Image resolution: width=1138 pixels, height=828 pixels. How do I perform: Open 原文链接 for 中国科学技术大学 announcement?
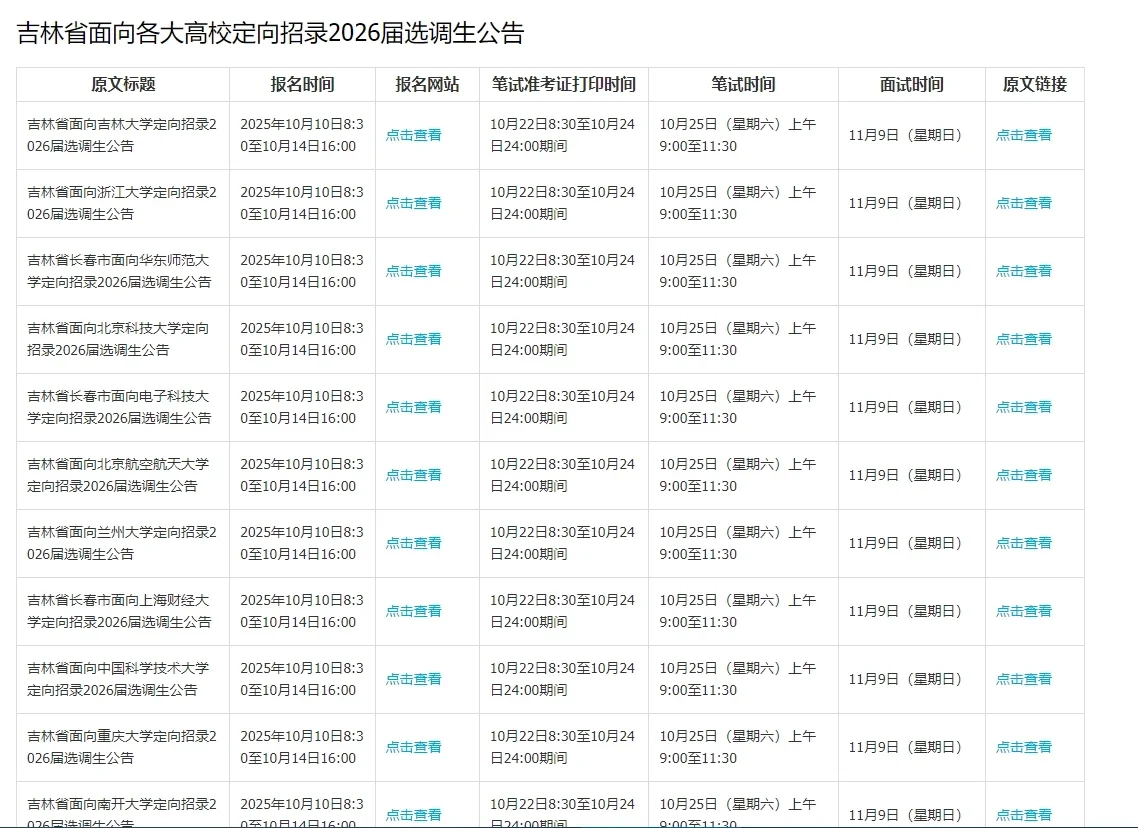pyautogui.click(x=1023, y=679)
